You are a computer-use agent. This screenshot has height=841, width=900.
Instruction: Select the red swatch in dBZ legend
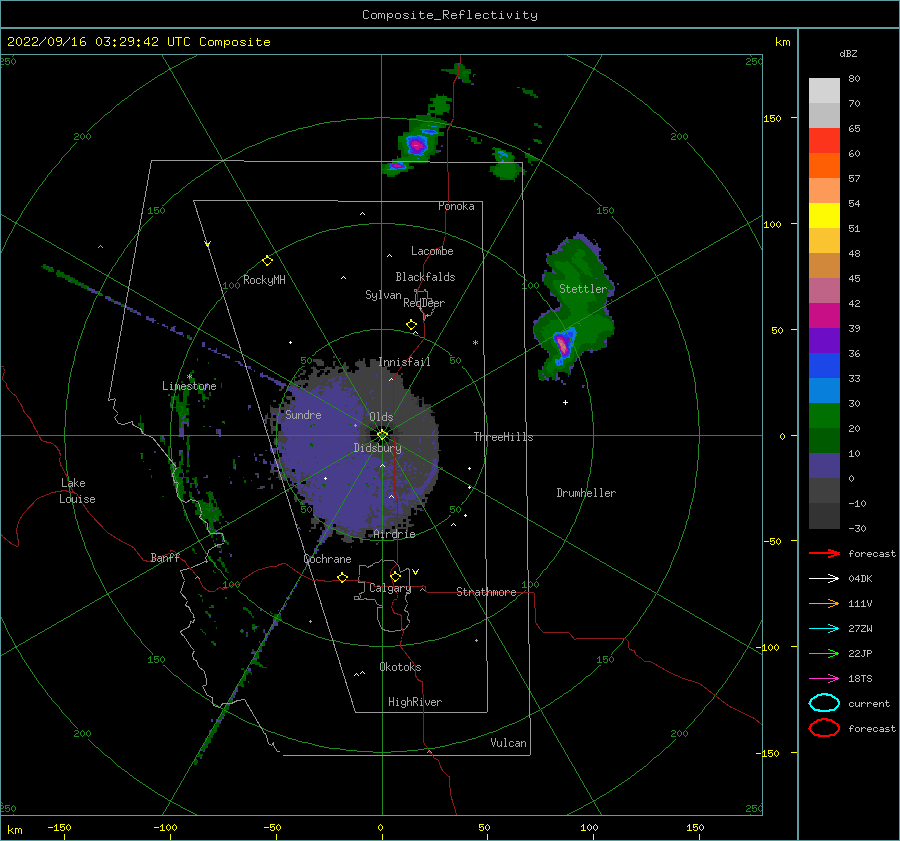click(x=824, y=141)
